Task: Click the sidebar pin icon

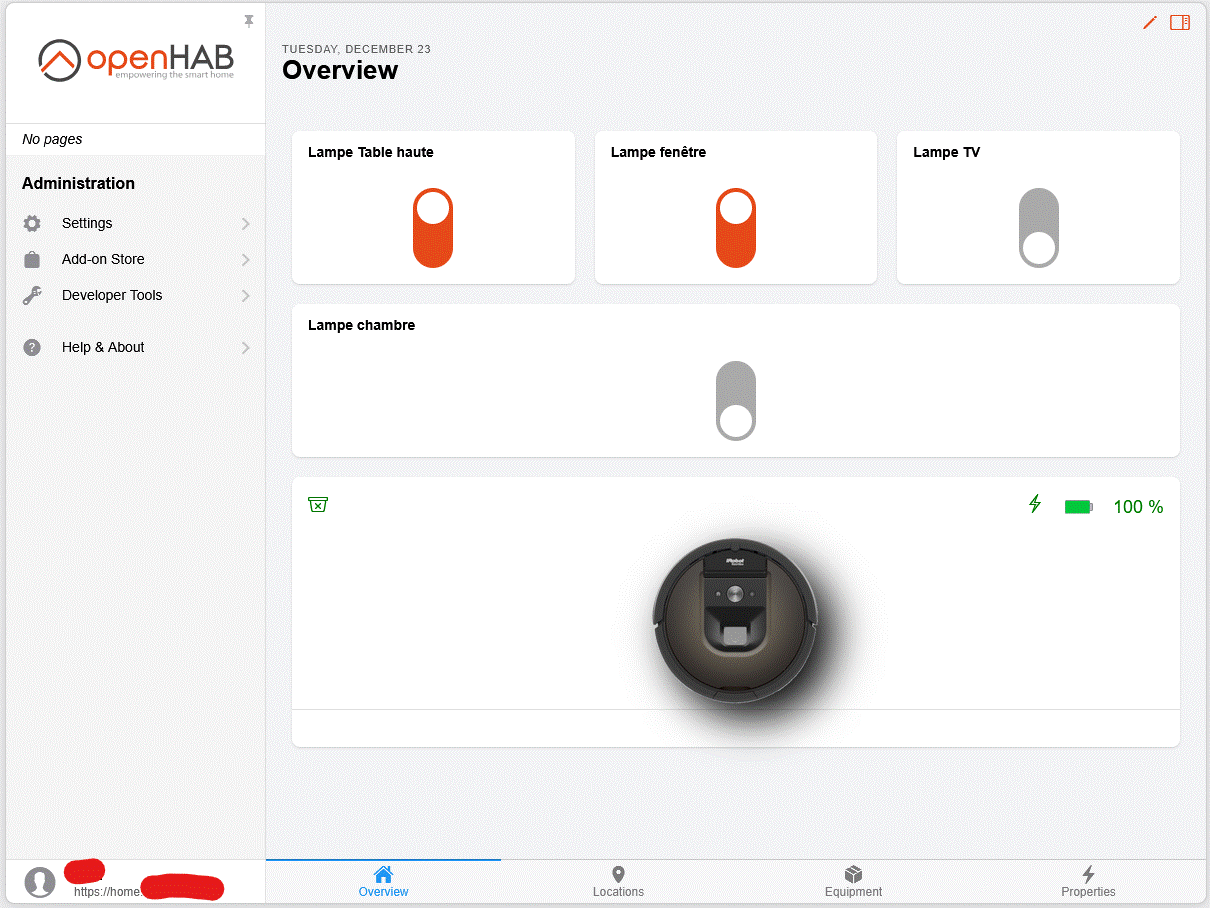Action: 248,20
